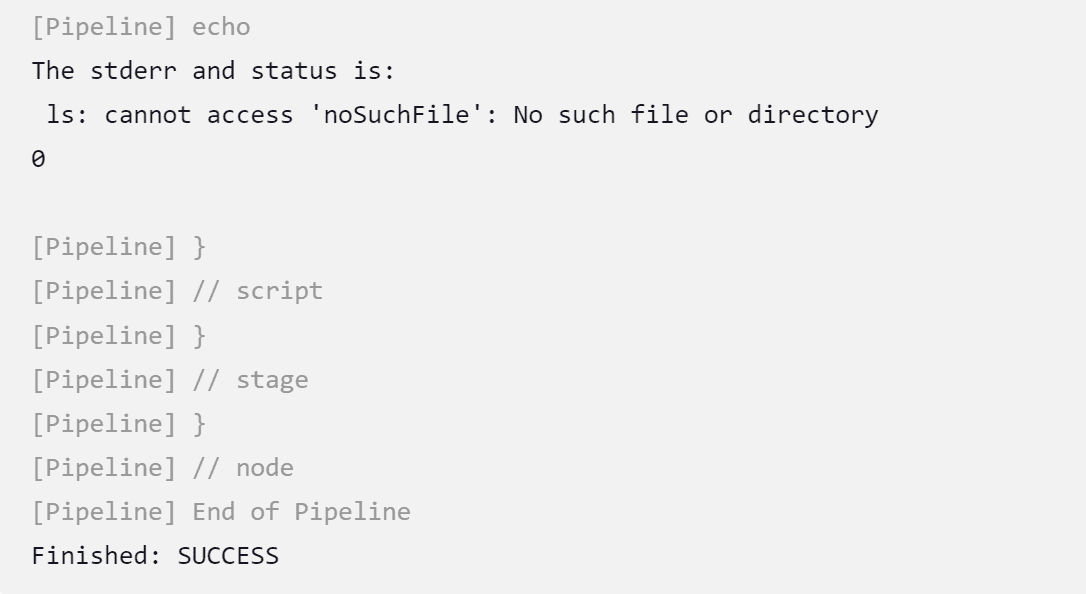
Task: Click the 'End of Pipeline' words
Action: click(x=301, y=512)
